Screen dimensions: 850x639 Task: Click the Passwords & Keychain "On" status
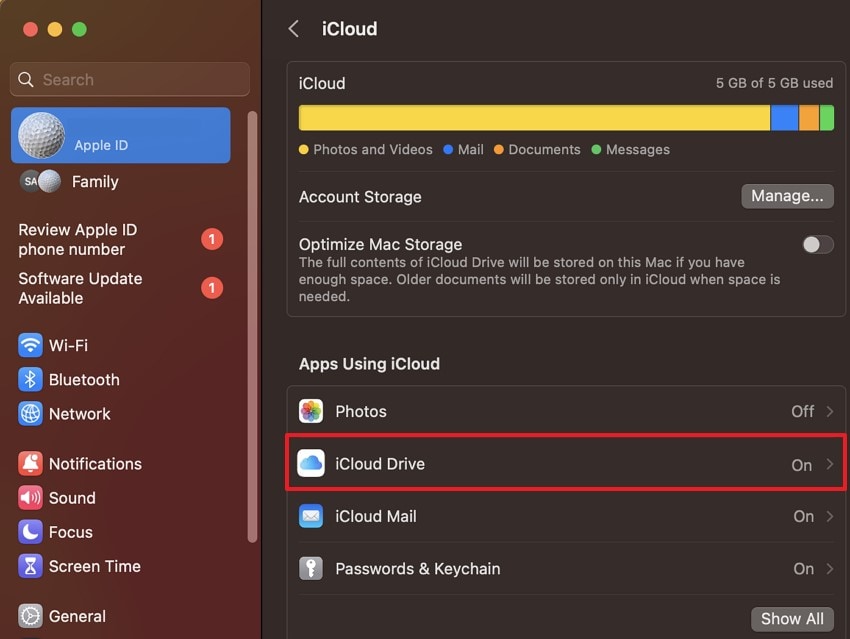tap(803, 569)
